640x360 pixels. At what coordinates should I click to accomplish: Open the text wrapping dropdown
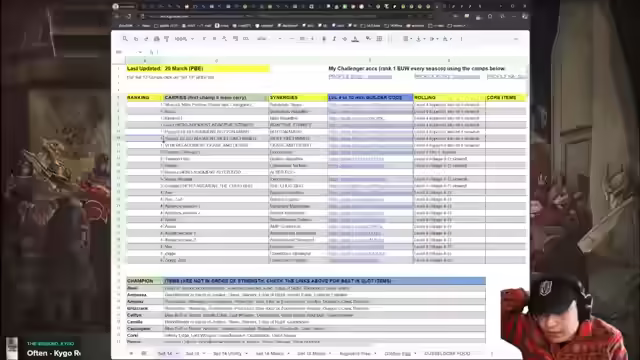click(433, 39)
